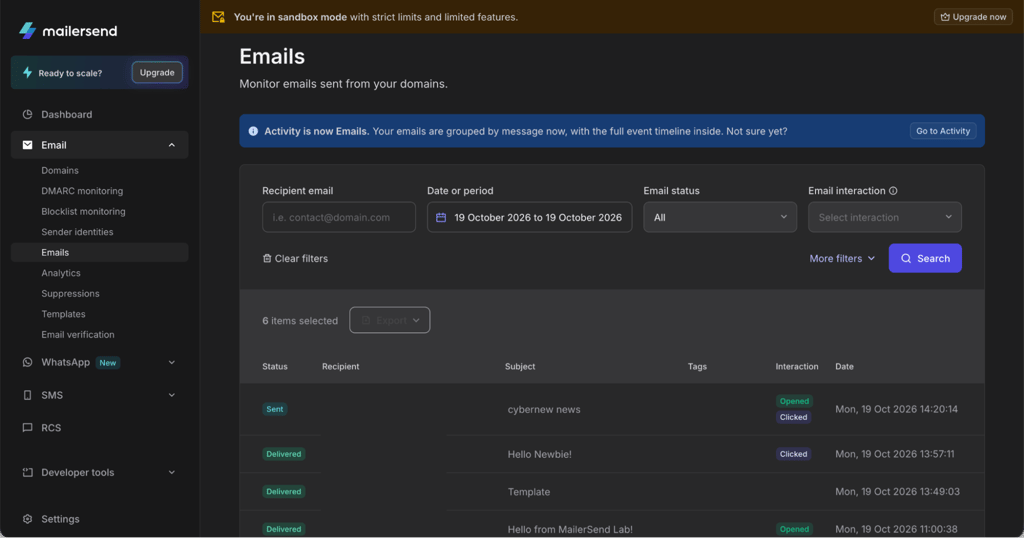Click date Mon, 19 Oct 2026 14:20:14
Viewport: 1024px width, 538px height.
[897, 409]
